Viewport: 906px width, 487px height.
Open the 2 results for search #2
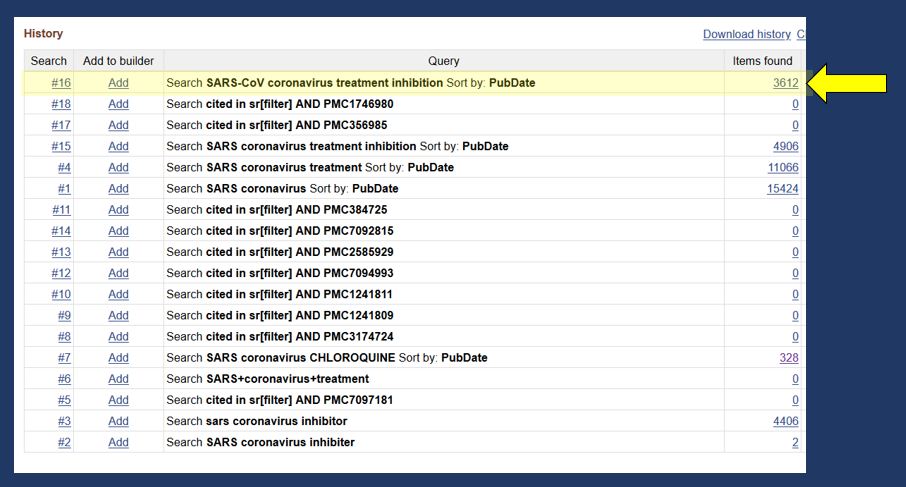(795, 442)
